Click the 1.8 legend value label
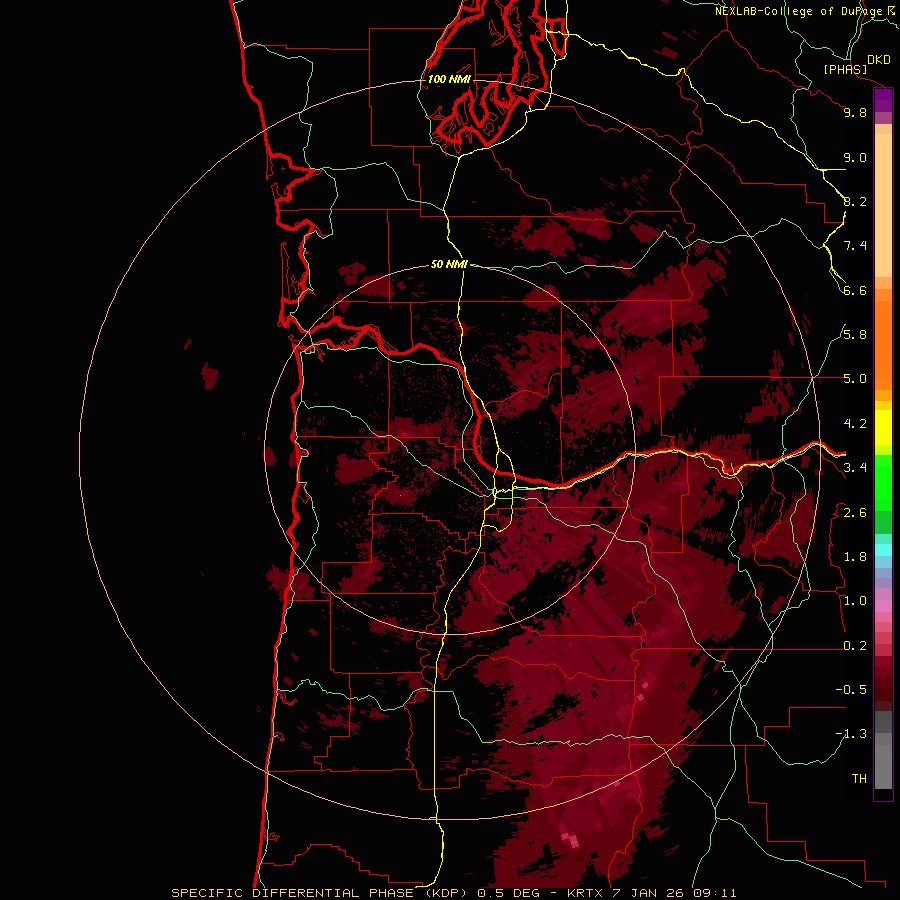The width and height of the screenshot is (900, 900). [x=855, y=557]
